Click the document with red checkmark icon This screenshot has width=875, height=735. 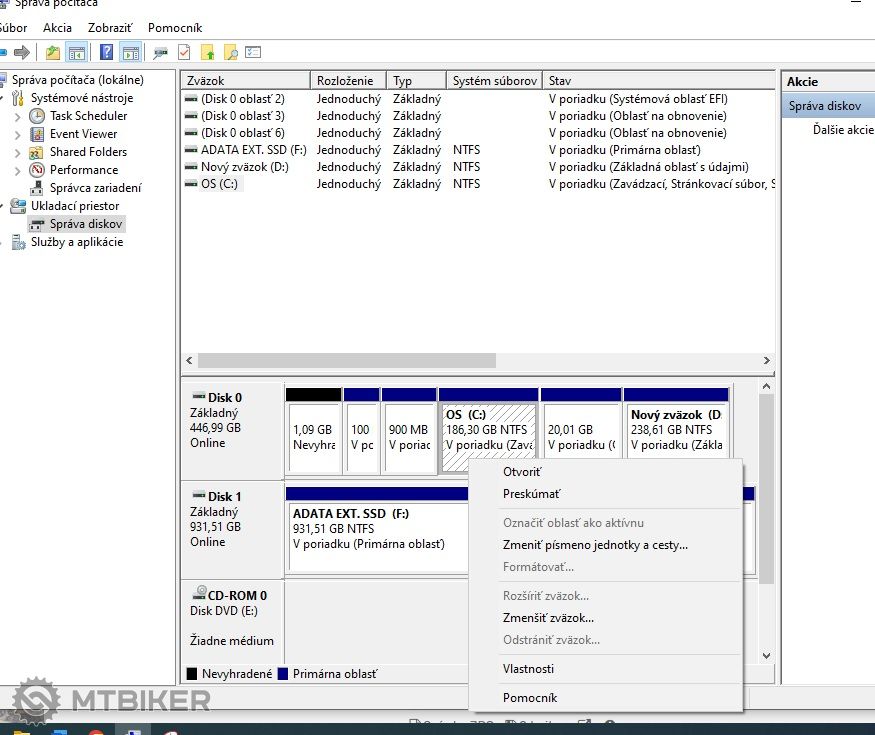(184, 52)
